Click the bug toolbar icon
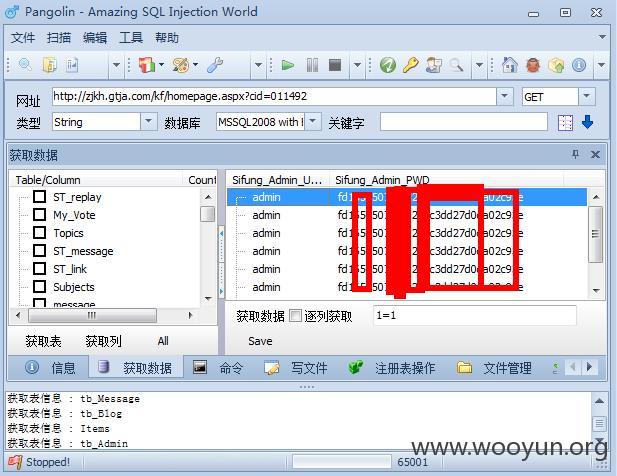 [533, 65]
